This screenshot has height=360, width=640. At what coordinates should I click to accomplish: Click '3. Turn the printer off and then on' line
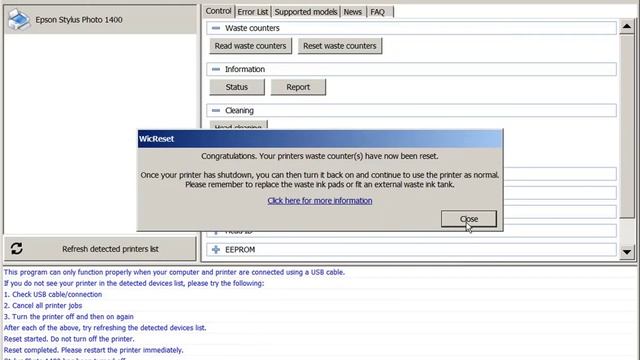(69, 316)
